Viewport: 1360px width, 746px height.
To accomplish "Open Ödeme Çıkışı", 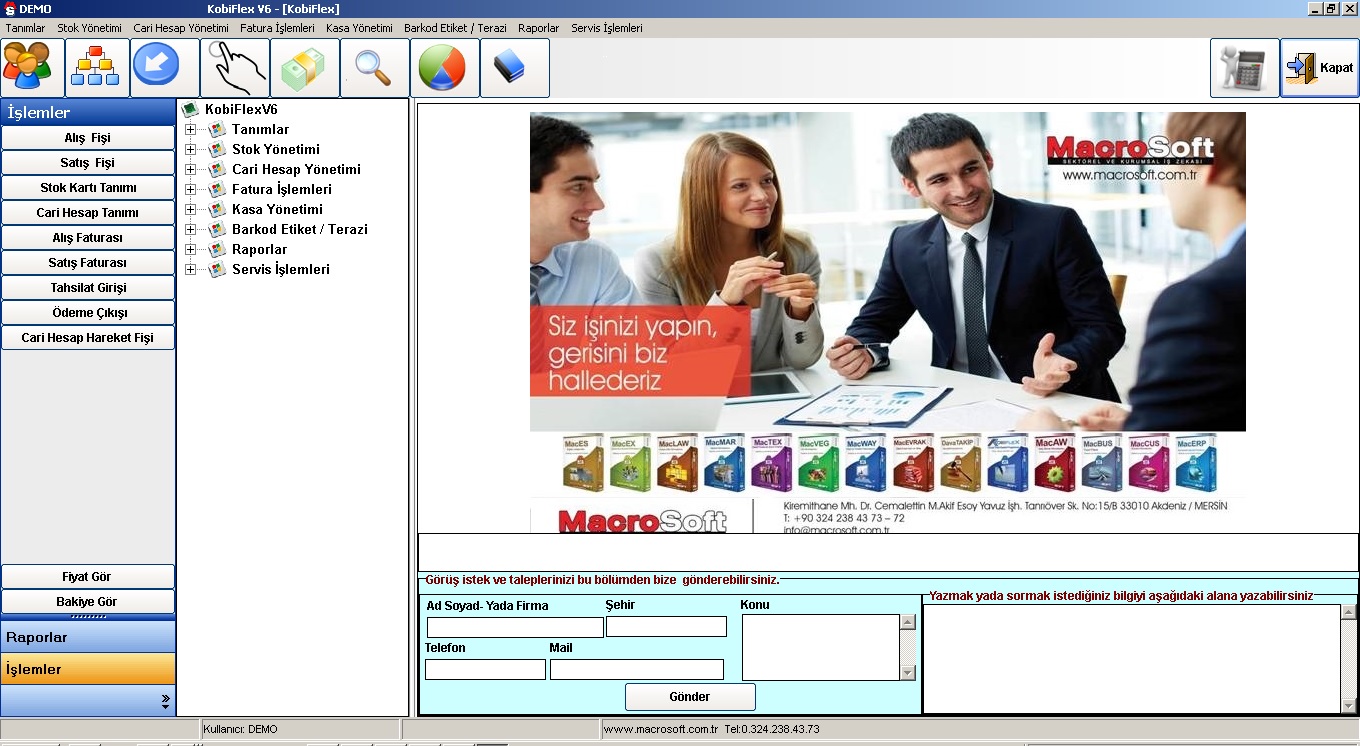I will pos(88,313).
